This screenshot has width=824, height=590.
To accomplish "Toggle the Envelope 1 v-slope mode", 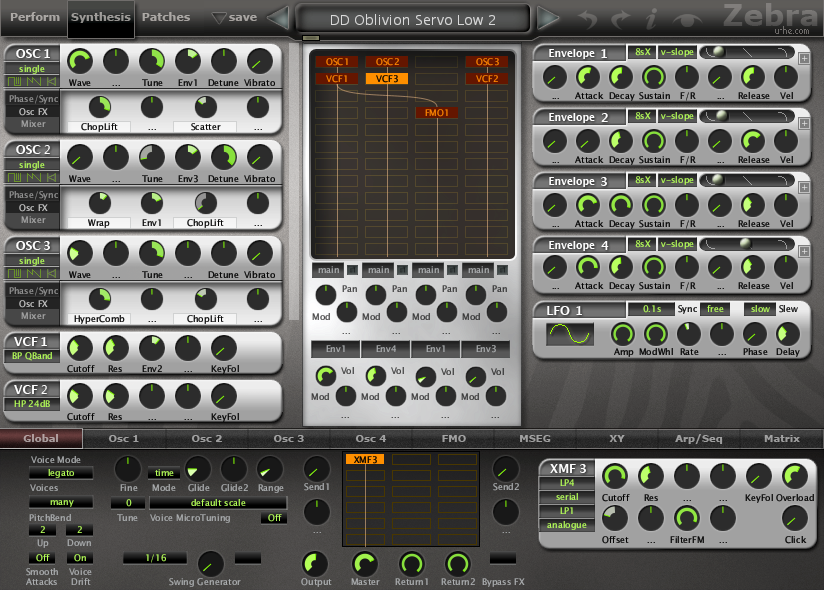I will pos(677,52).
